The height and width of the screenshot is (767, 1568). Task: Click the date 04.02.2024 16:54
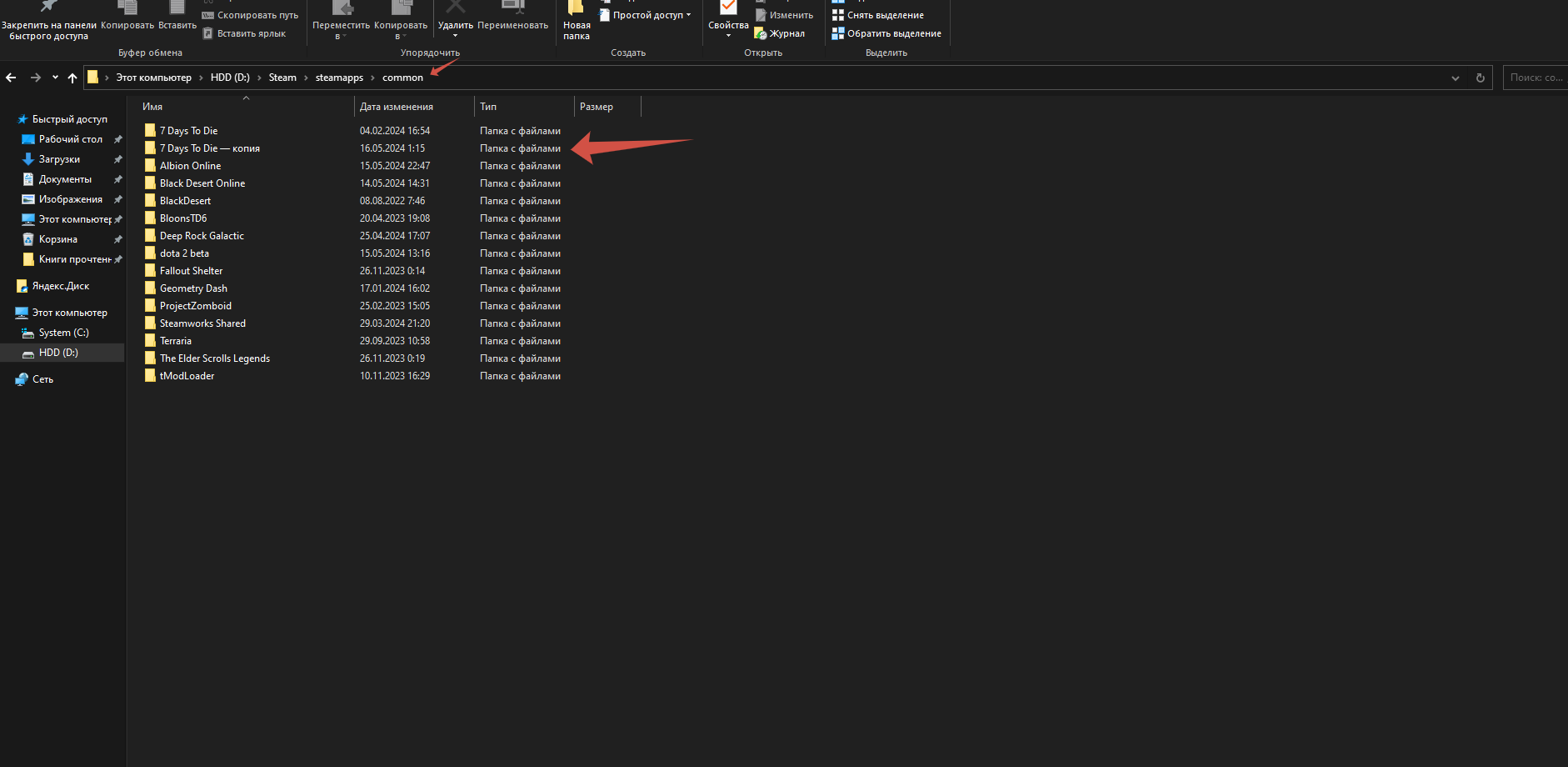tap(395, 131)
